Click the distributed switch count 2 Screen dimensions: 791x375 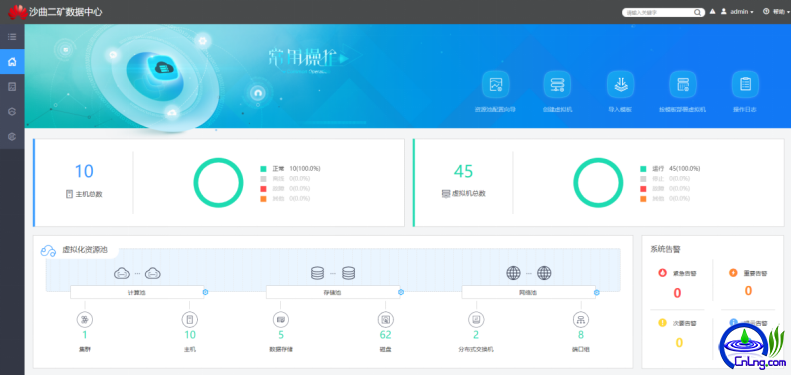pos(476,335)
